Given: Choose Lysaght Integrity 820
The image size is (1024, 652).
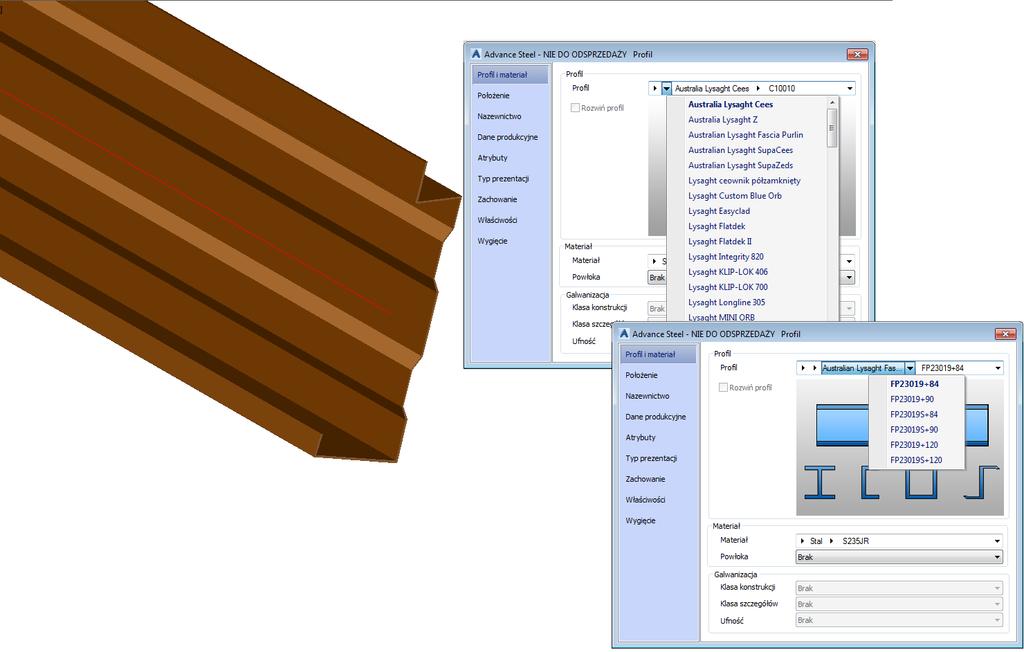Looking at the screenshot, I should click(x=726, y=257).
